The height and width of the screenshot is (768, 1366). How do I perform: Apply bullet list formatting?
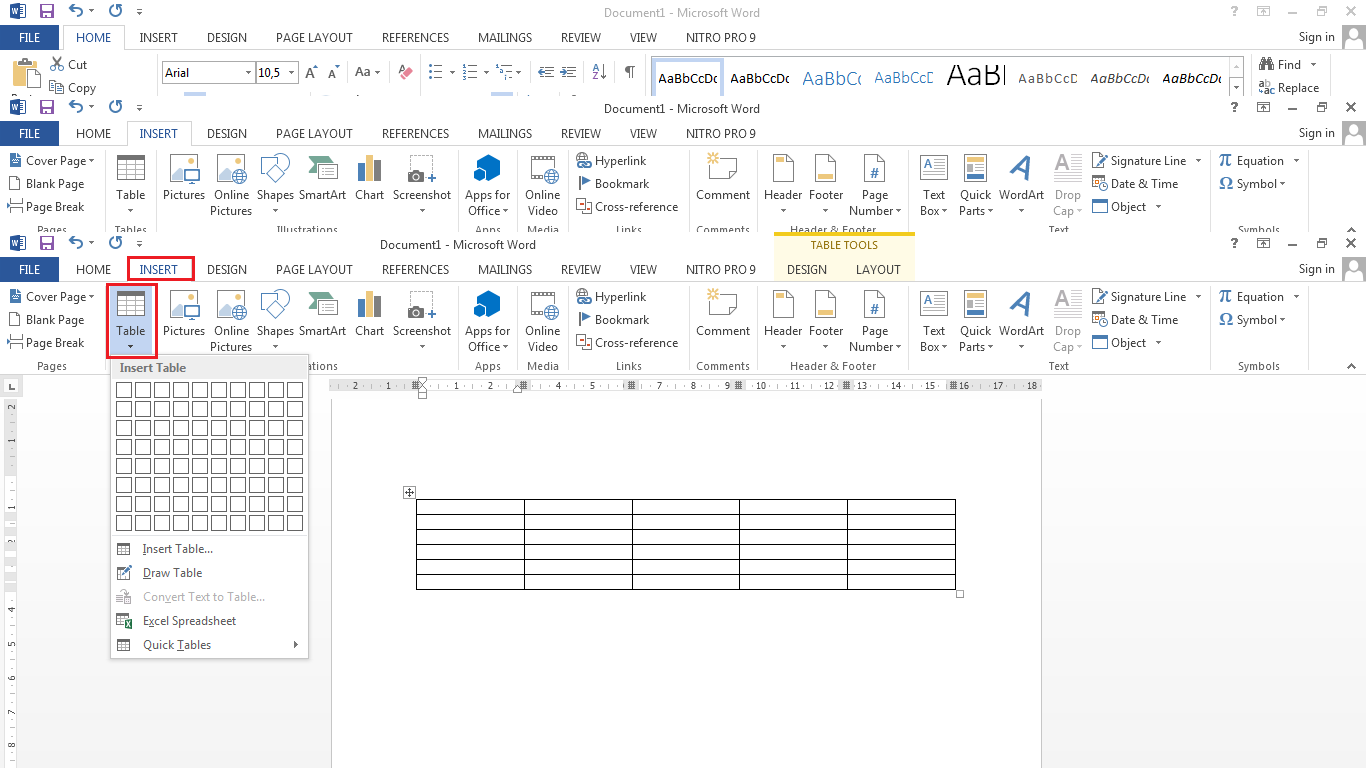click(x=435, y=72)
